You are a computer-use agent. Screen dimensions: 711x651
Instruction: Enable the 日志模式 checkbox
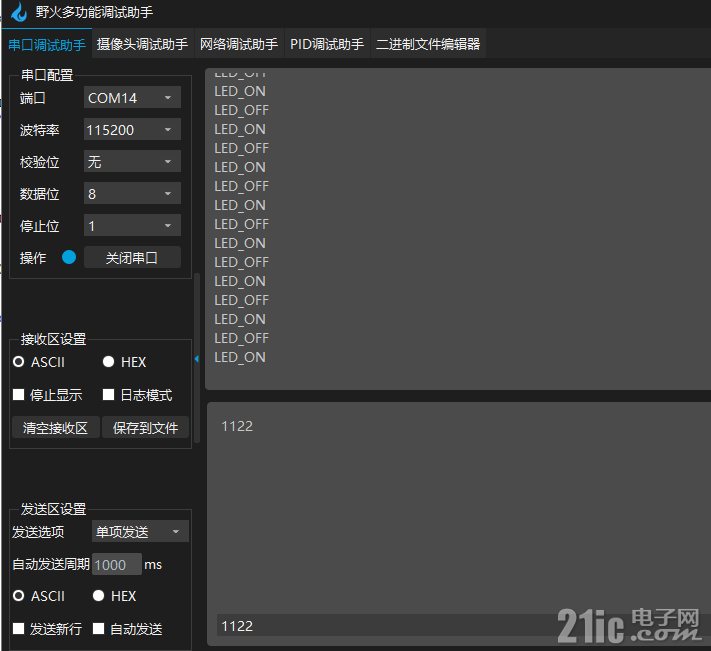[108, 394]
